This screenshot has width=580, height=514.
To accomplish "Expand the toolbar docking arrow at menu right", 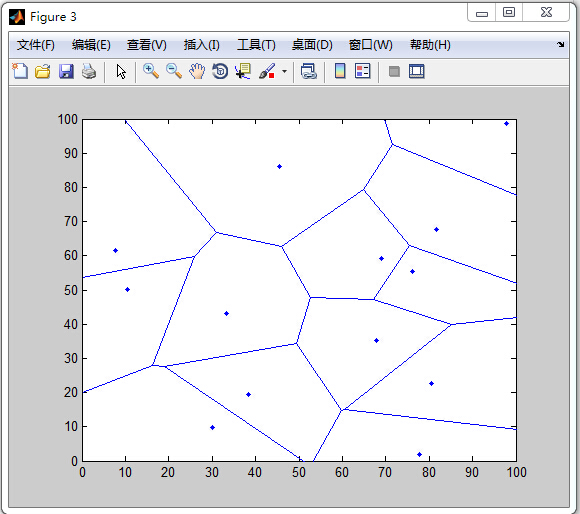I will 561,44.
